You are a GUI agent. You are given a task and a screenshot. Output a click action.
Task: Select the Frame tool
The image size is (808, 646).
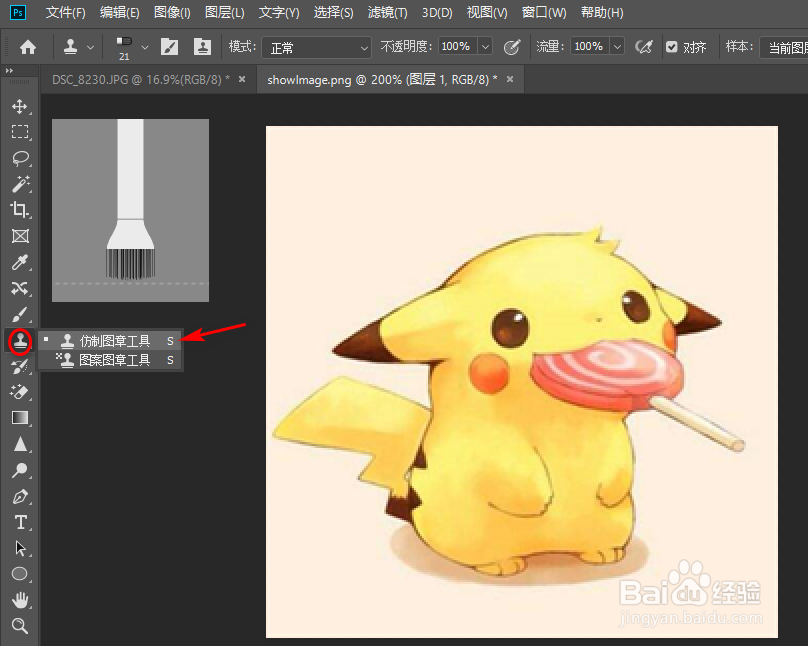tap(20, 236)
